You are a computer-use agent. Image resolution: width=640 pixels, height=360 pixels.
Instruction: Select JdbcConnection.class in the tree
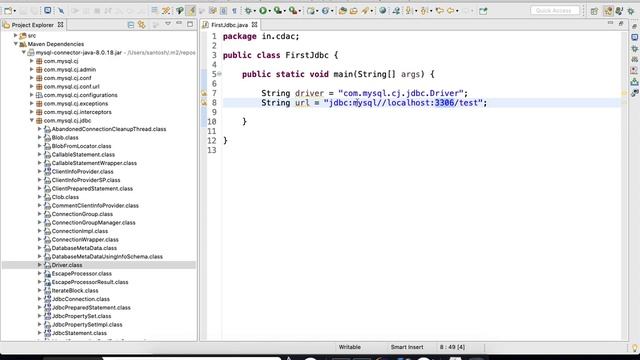click(x=80, y=299)
